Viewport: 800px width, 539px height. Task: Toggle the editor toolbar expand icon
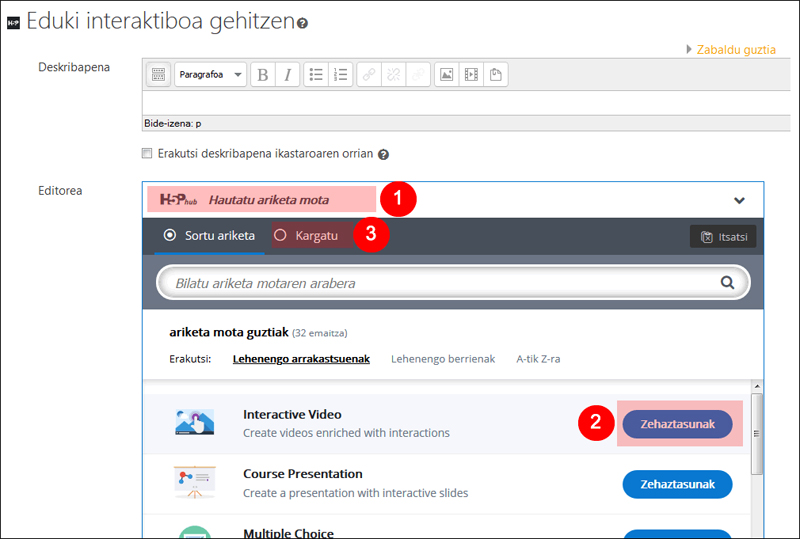point(158,75)
